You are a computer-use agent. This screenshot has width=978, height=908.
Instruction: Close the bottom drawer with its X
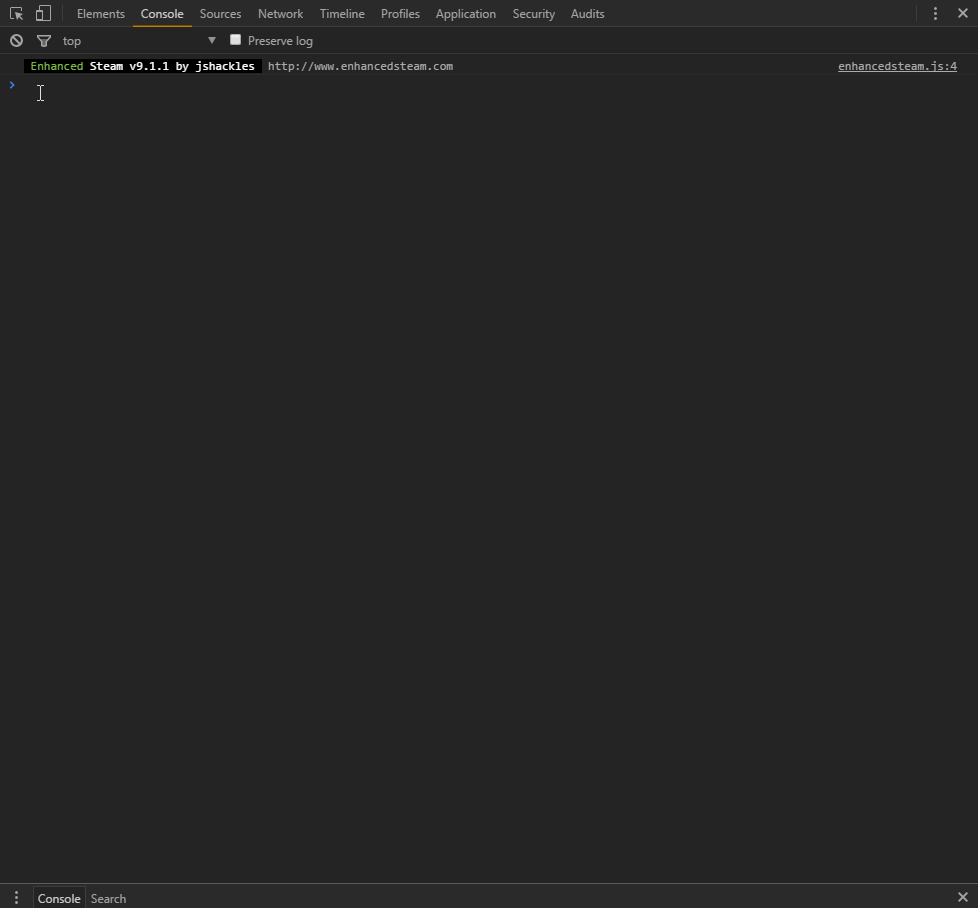pos(962,897)
